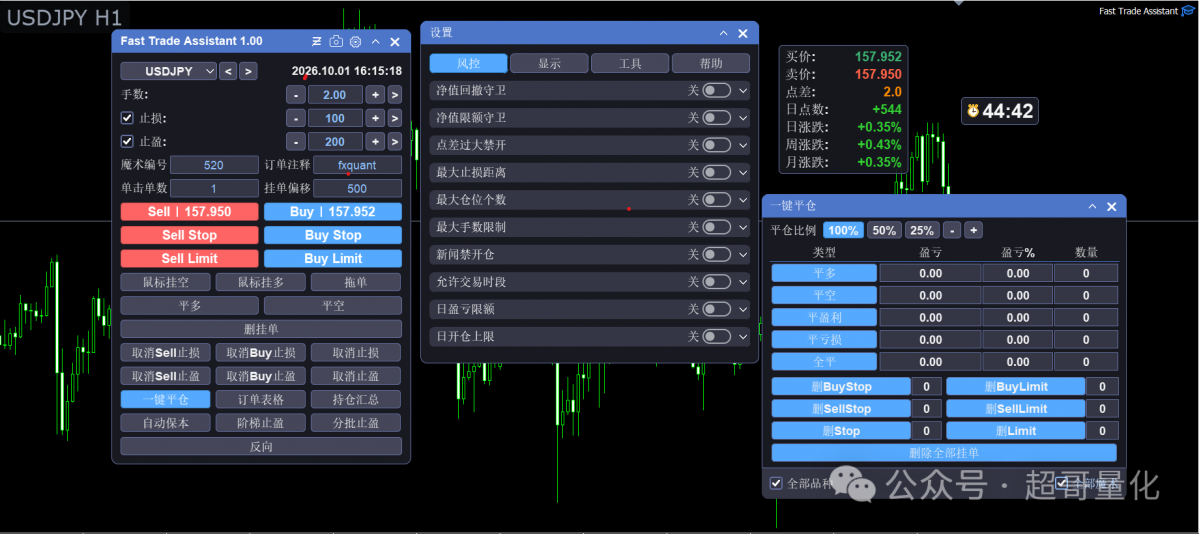The width and height of the screenshot is (1199, 534).
Task: Click 反向 reverse button
Action: [x=261, y=446]
